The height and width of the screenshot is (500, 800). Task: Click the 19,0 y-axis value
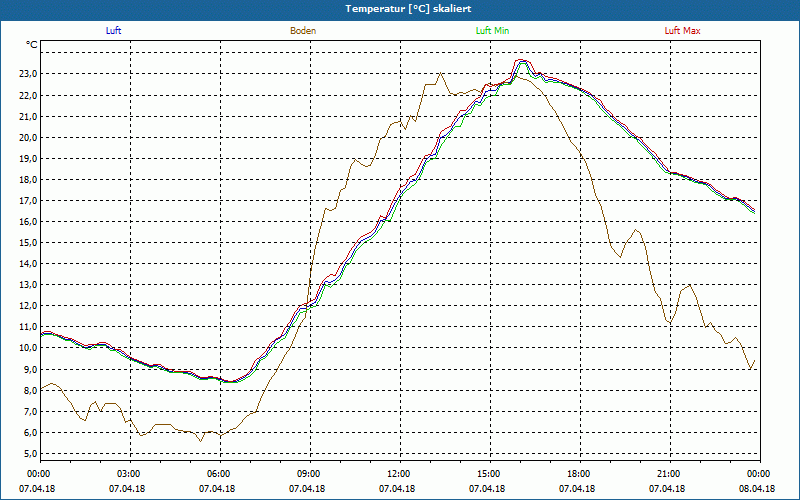(x=29, y=158)
